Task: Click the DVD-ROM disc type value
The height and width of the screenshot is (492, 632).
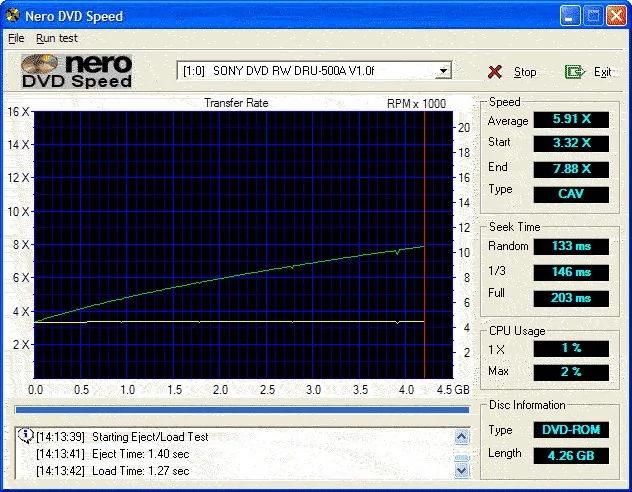Action: 571,430
